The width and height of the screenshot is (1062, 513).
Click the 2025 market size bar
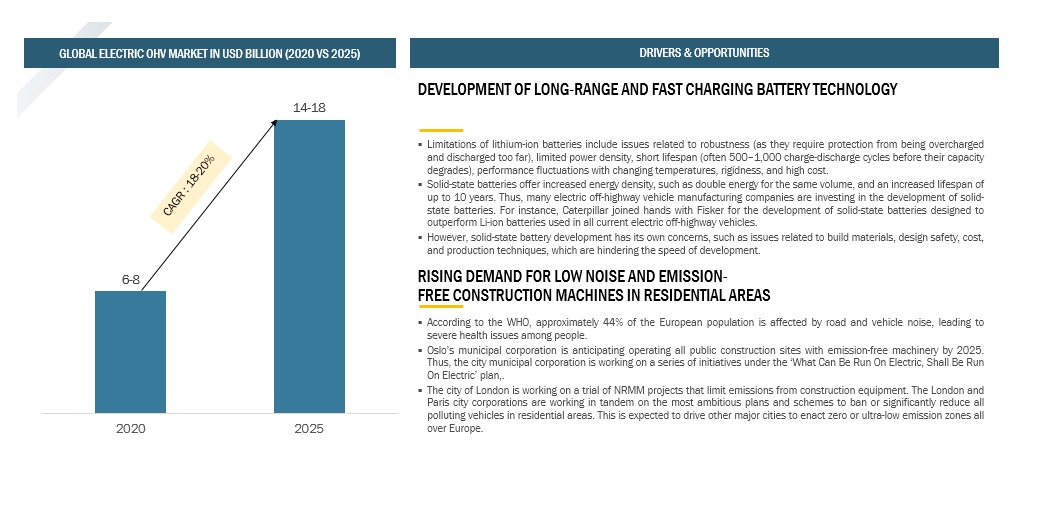tap(309, 266)
